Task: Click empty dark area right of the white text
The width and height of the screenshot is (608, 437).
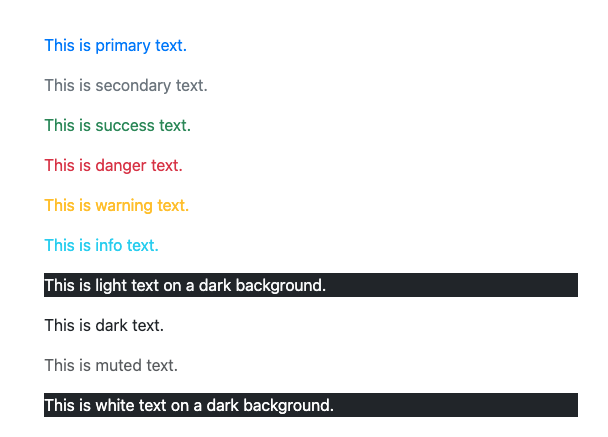Action: click(x=460, y=405)
